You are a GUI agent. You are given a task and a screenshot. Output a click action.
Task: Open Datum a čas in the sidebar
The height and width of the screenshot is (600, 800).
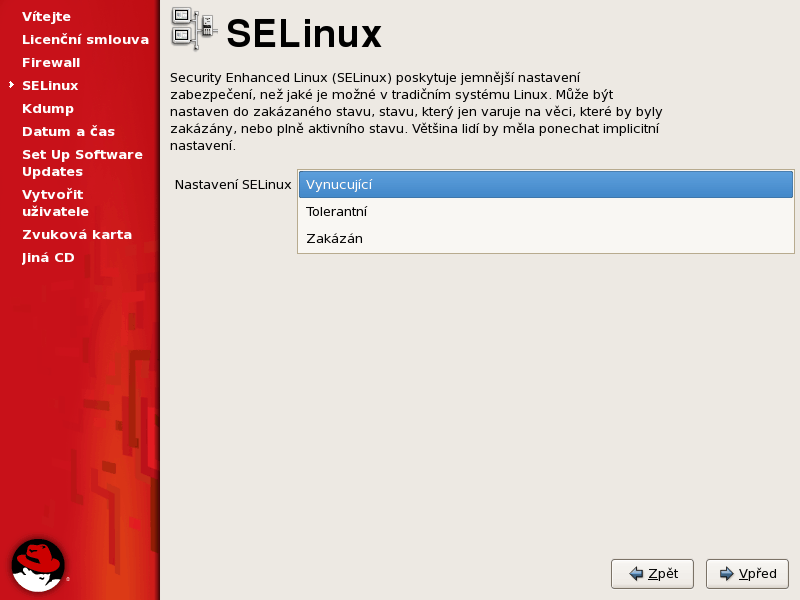68,131
